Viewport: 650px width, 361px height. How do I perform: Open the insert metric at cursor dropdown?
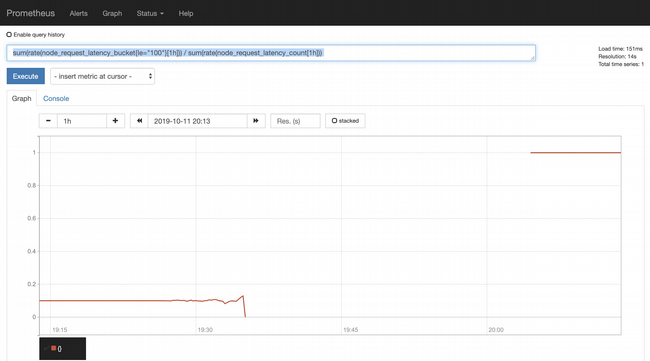pos(102,76)
